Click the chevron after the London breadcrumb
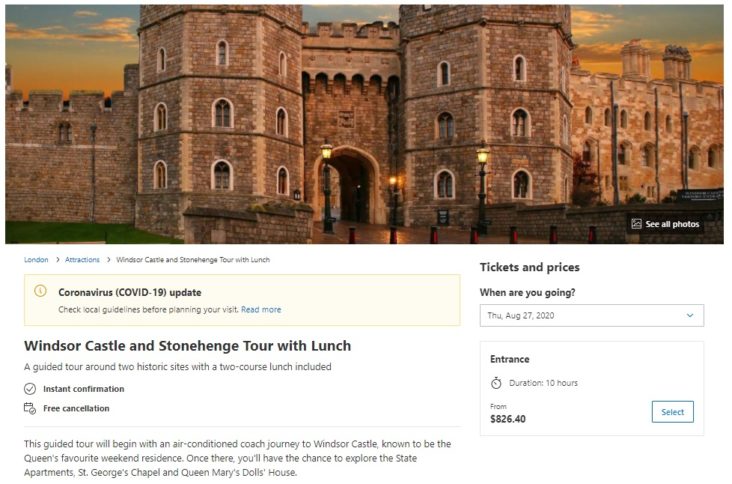Viewport: 732px width, 484px height. pyautogui.click(x=57, y=260)
